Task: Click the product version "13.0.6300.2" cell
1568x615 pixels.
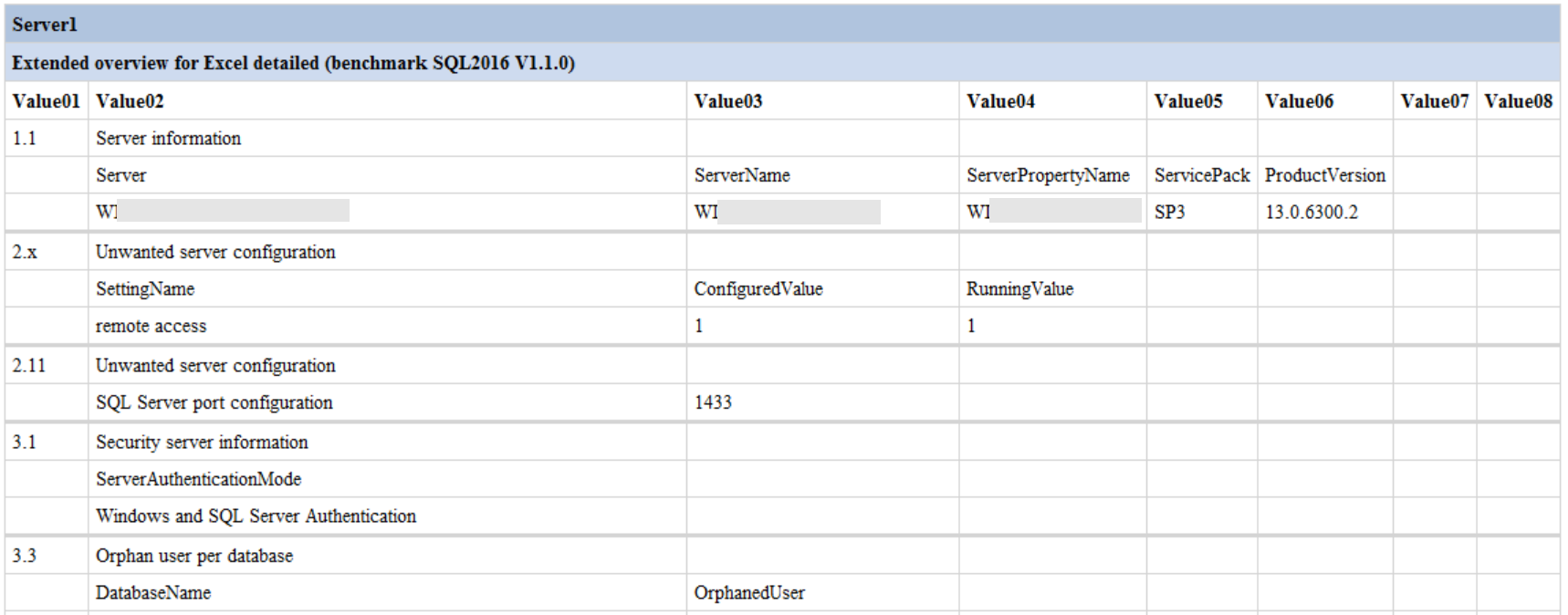Action: [x=1311, y=212]
